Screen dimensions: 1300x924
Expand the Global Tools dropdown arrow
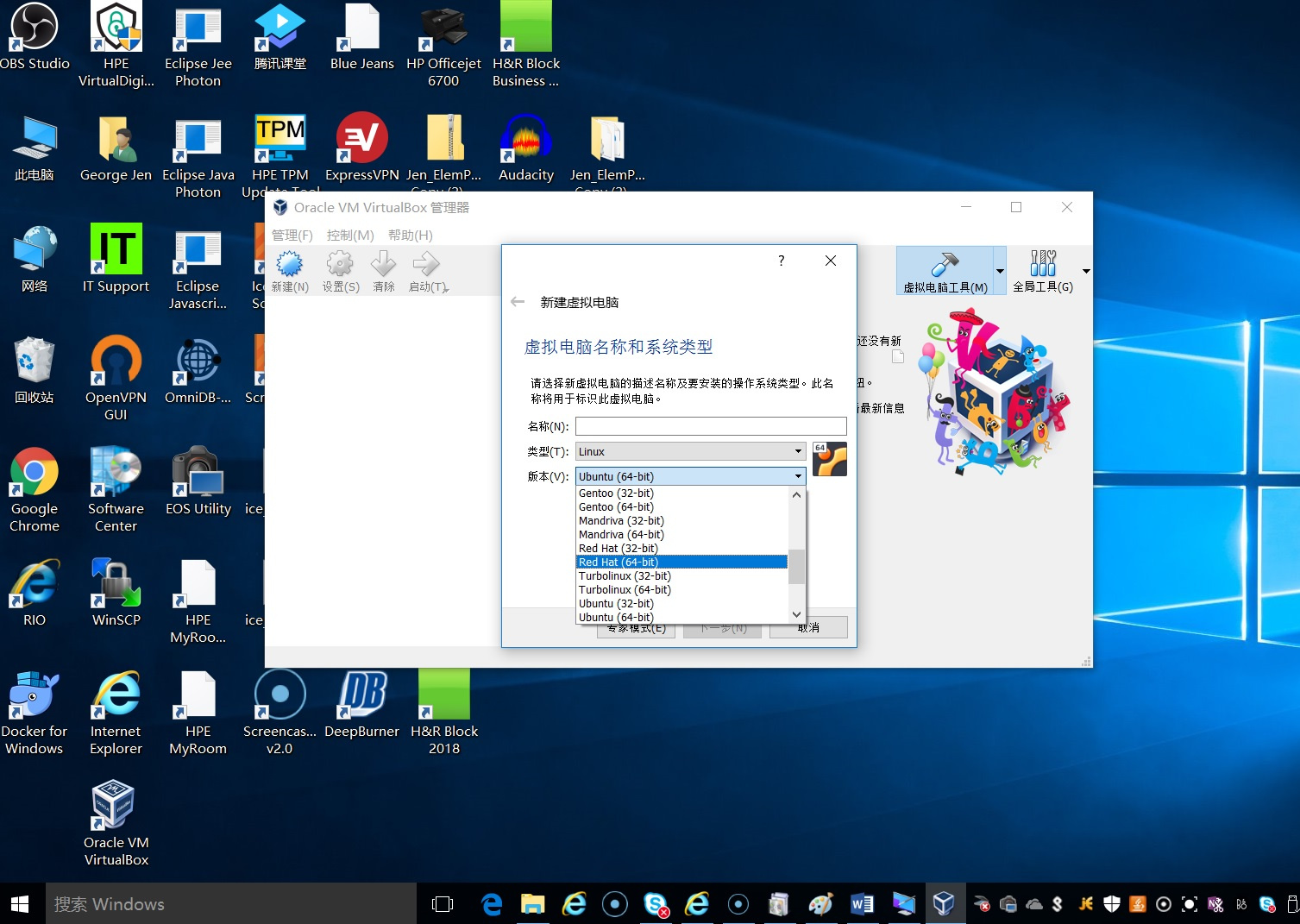point(1086,271)
